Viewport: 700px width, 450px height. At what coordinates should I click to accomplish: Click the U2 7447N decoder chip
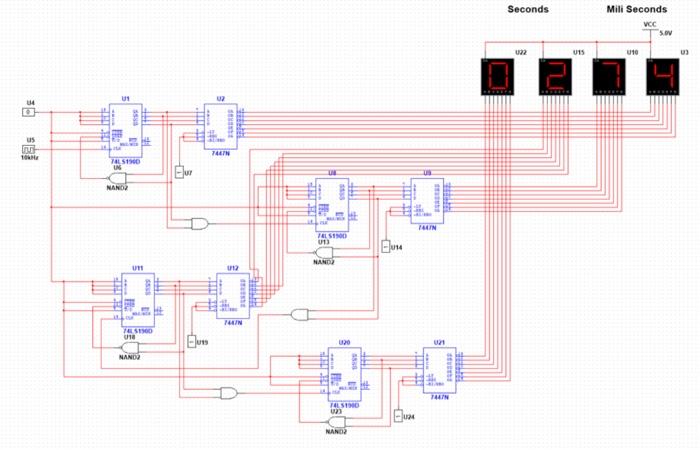pyautogui.click(x=221, y=126)
